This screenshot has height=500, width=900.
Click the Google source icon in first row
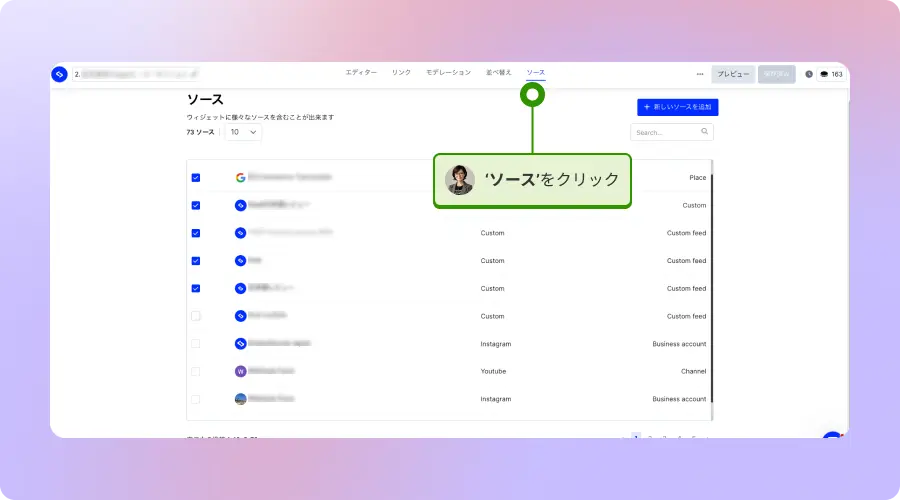click(240, 178)
